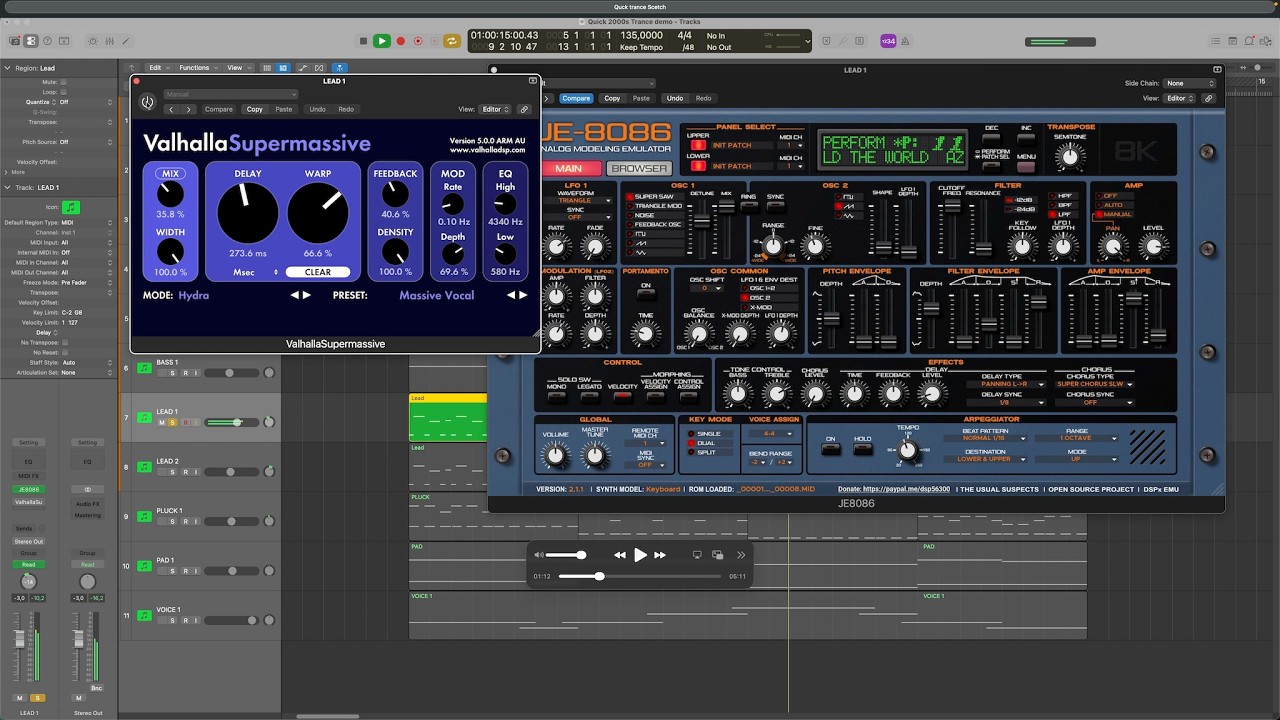Click the Massive Vocal preset name
This screenshot has height=720, width=1280.
437,295
